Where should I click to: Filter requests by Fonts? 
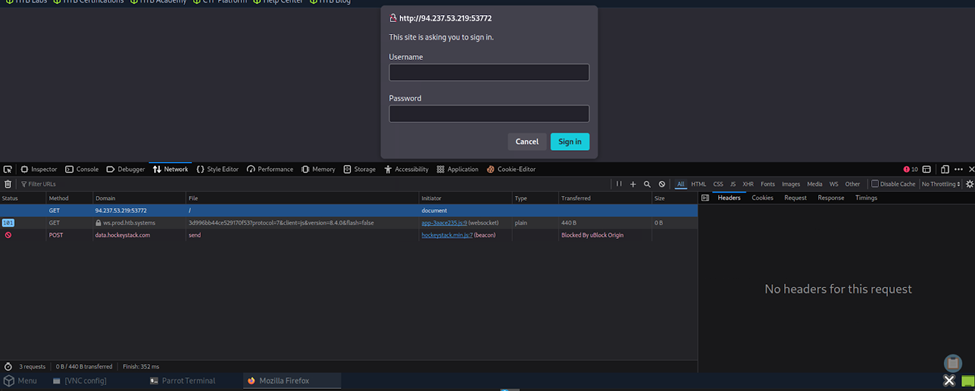[767, 184]
